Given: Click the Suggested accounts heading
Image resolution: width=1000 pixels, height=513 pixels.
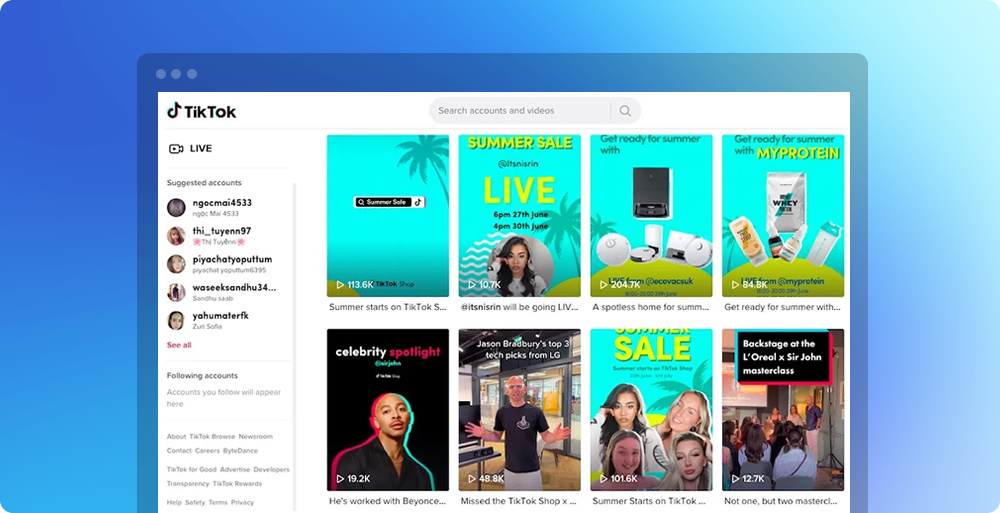Looking at the screenshot, I should click(204, 182).
